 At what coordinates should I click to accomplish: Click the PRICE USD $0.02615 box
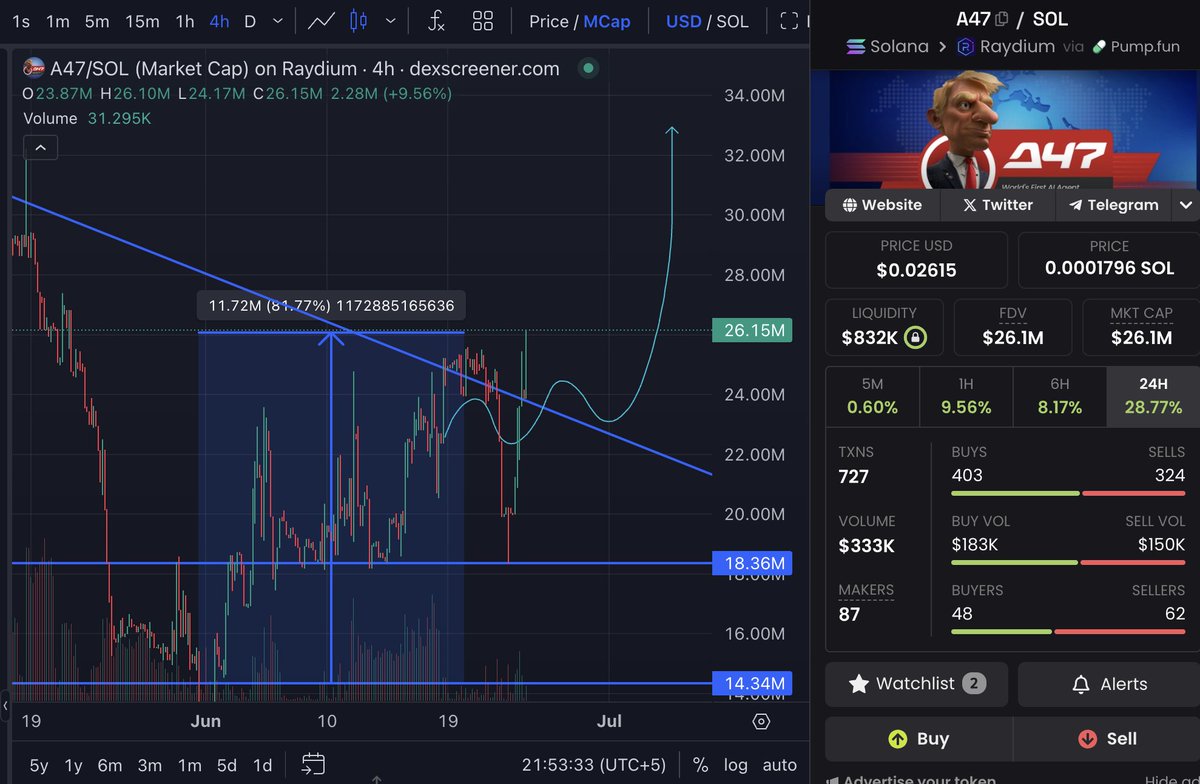[916, 260]
